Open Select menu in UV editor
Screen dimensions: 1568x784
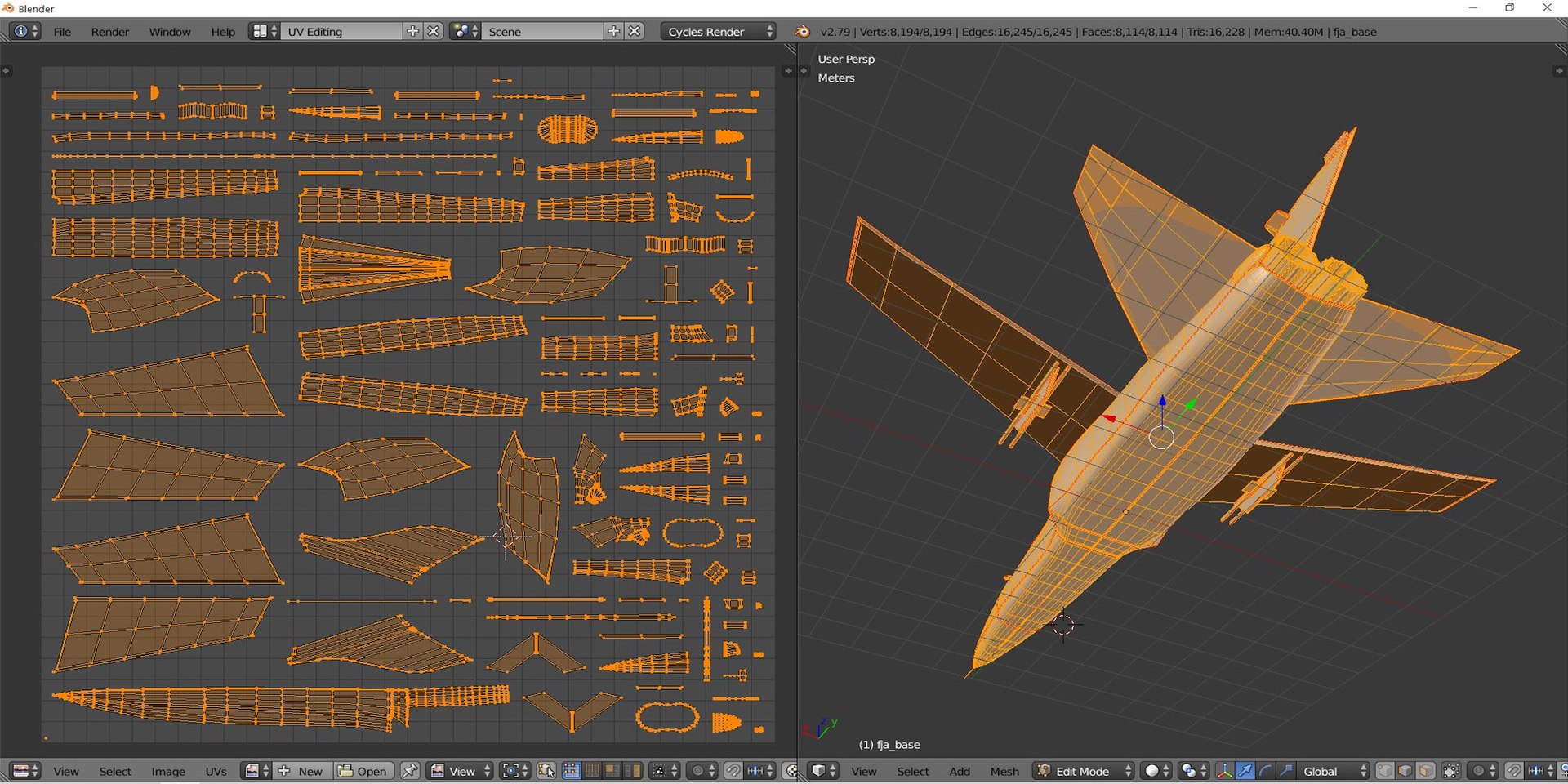(115, 772)
